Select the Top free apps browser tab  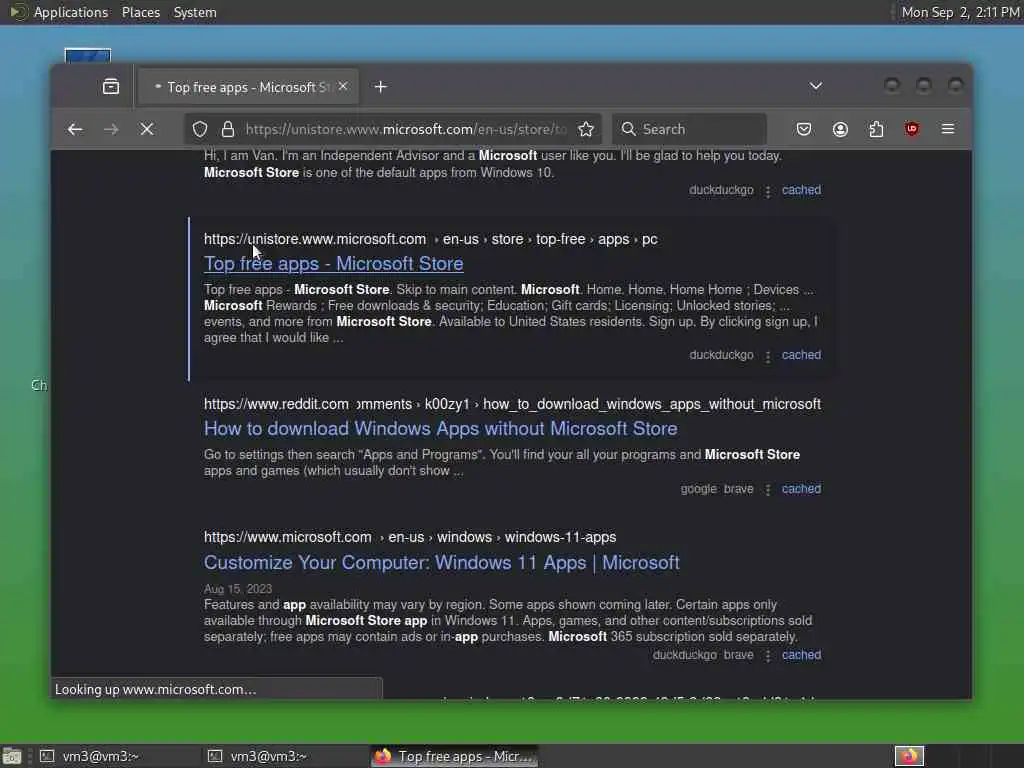point(248,87)
